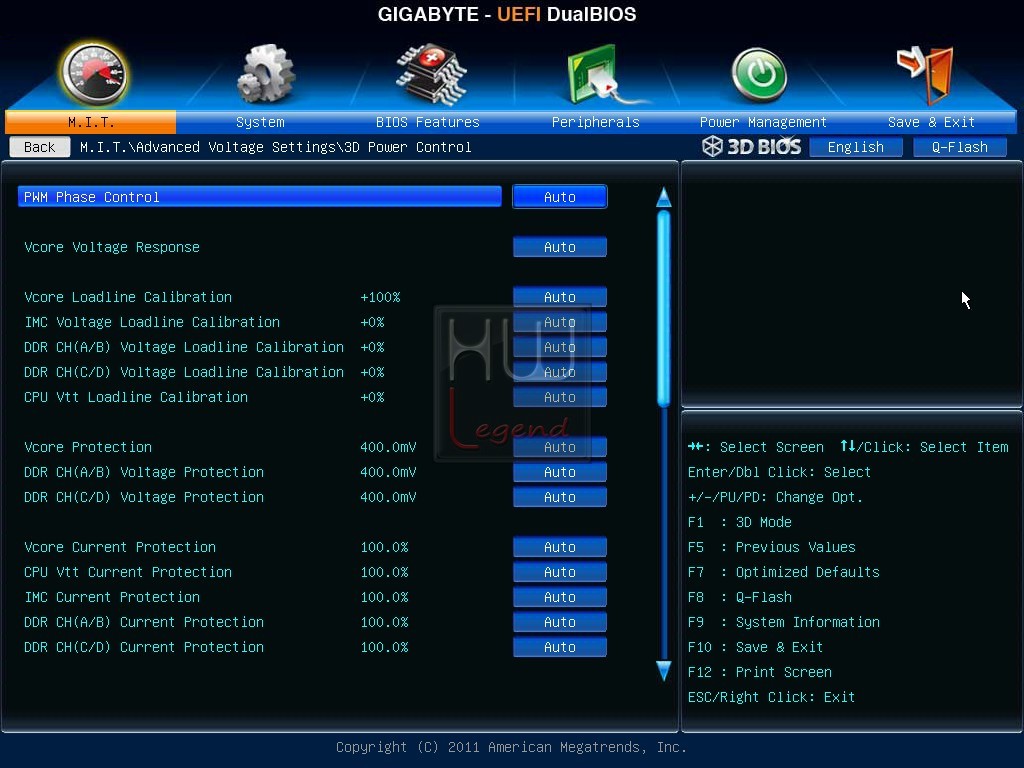Open Vcore Voltage Response Auto dropdown
The image size is (1024, 768).
[x=560, y=247]
